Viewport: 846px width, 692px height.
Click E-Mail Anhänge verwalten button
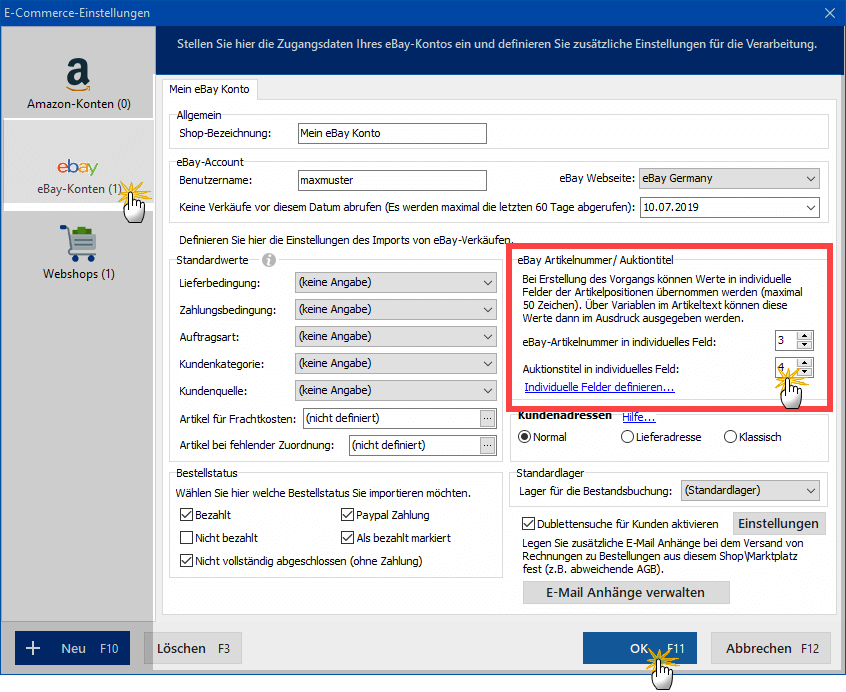pos(626,592)
